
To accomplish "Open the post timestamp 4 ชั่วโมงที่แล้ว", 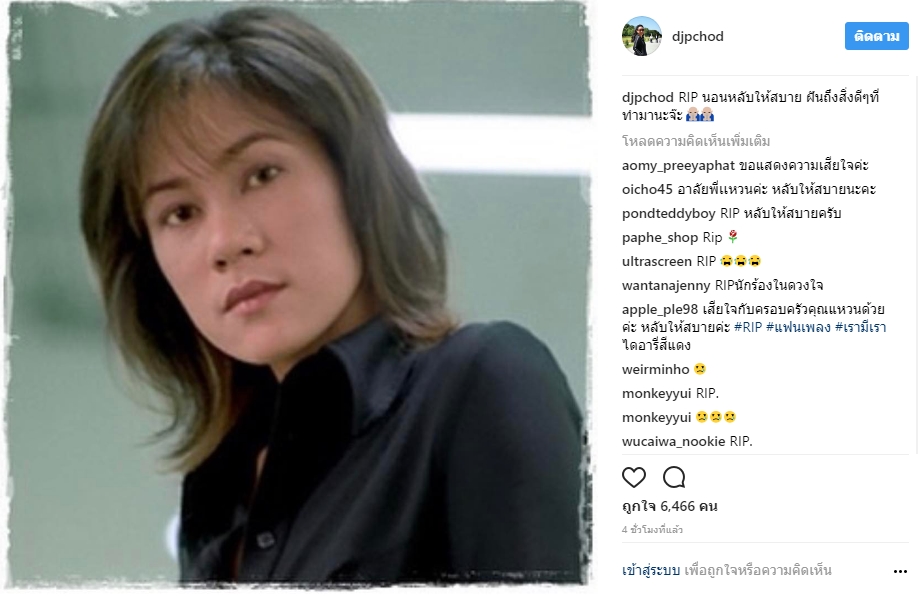I will [652, 529].
